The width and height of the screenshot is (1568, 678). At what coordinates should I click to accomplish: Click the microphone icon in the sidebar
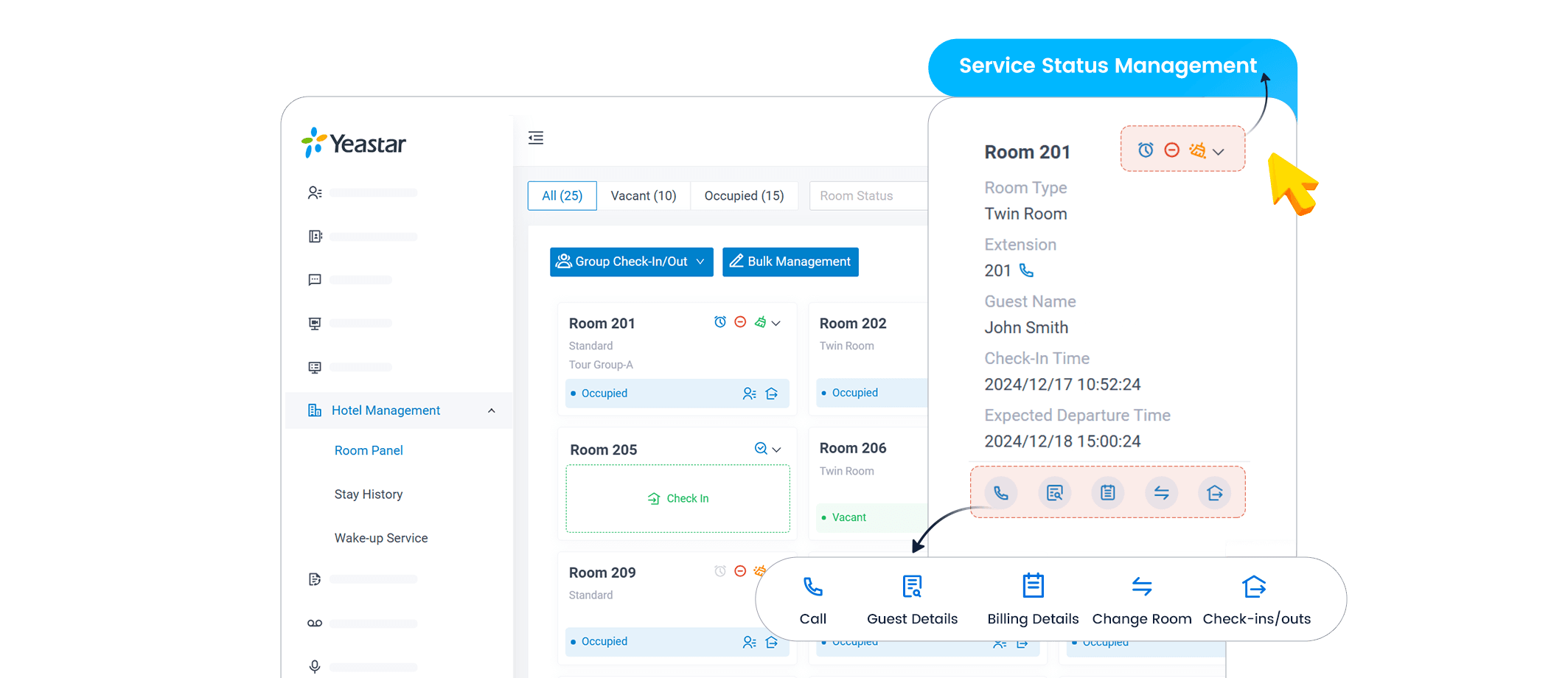pos(315,666)
